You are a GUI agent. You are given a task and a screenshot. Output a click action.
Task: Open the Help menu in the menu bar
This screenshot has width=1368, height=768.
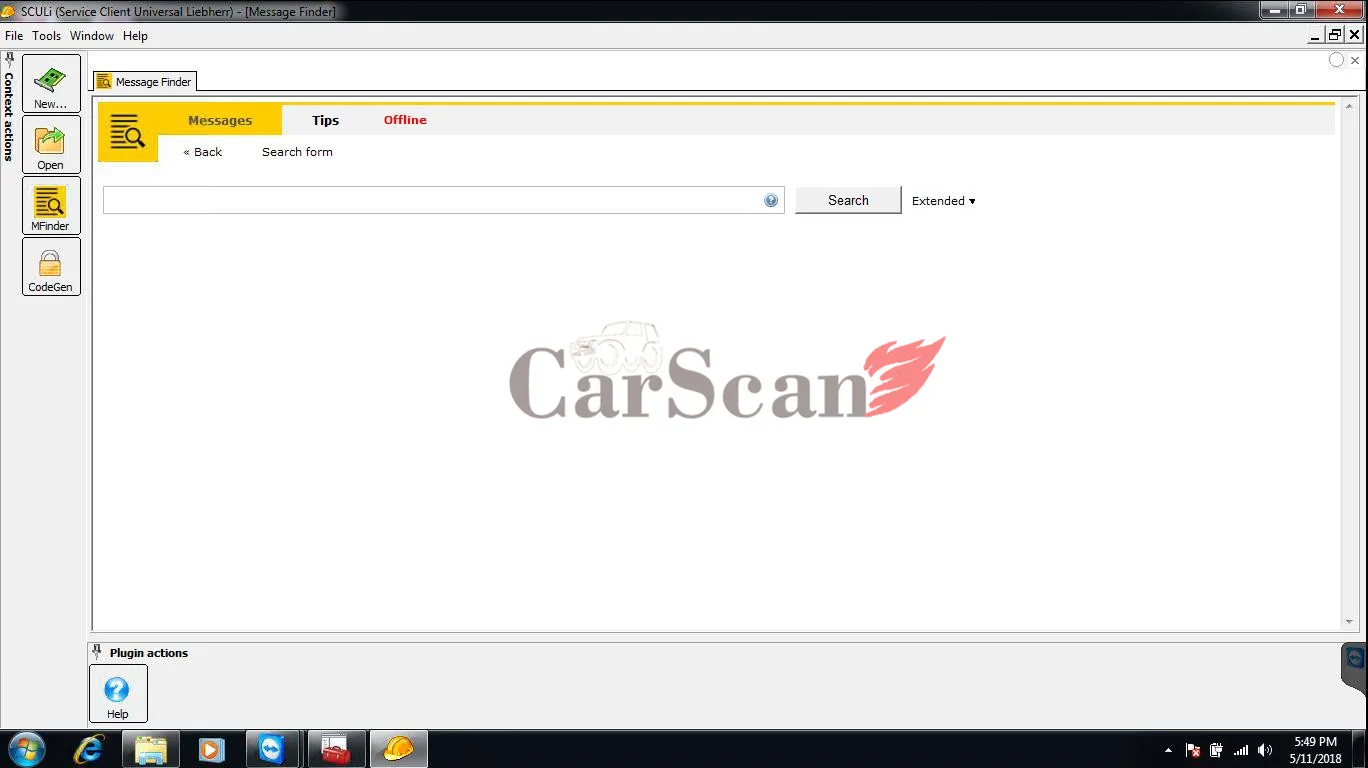[135, 36]
